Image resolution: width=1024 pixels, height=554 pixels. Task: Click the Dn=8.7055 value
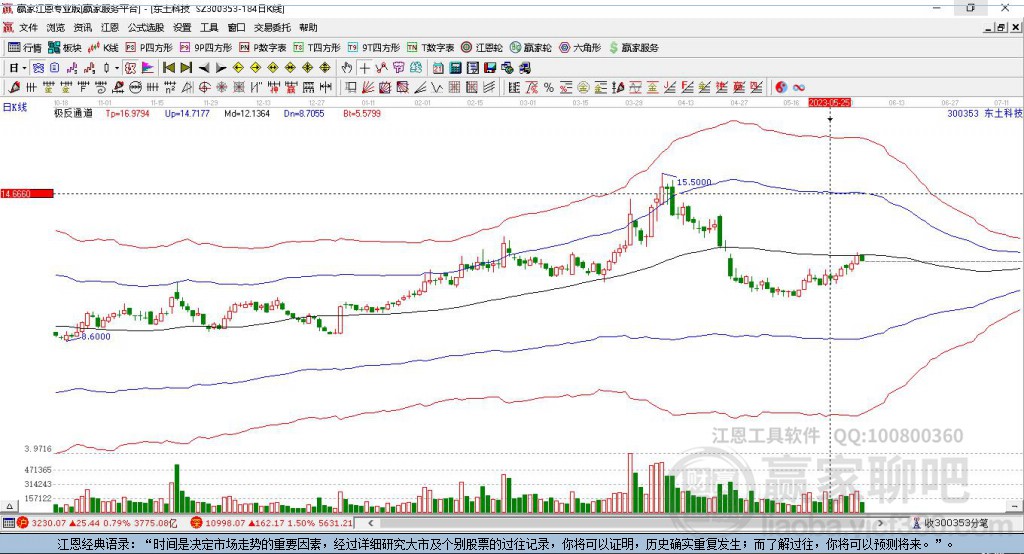304,113
